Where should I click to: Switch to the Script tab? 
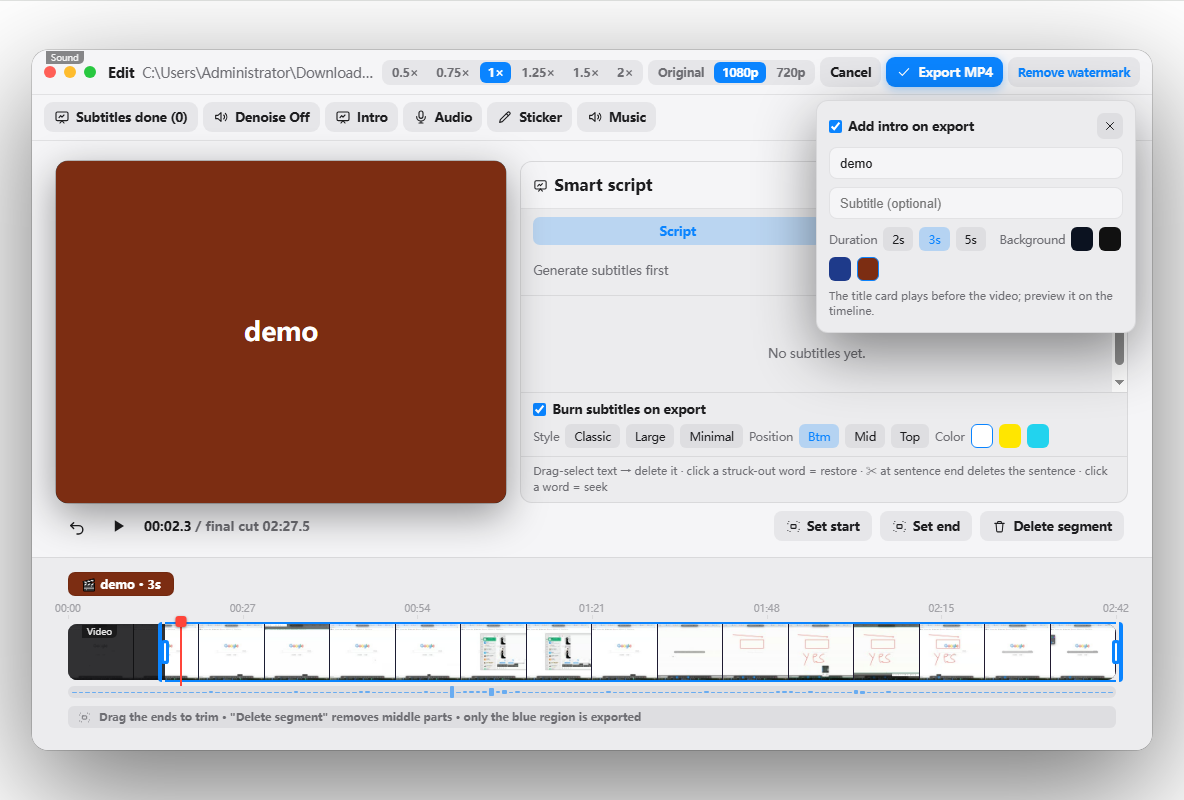677,231
